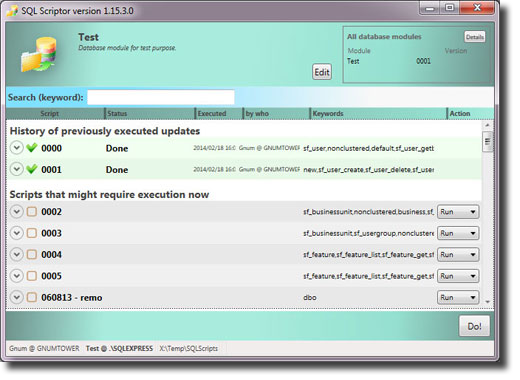The width and height of the screenshot is (520, 380).
Task: Click keywords text starting sf_businessunit,sf_usergroup
Action: (368, 233)
